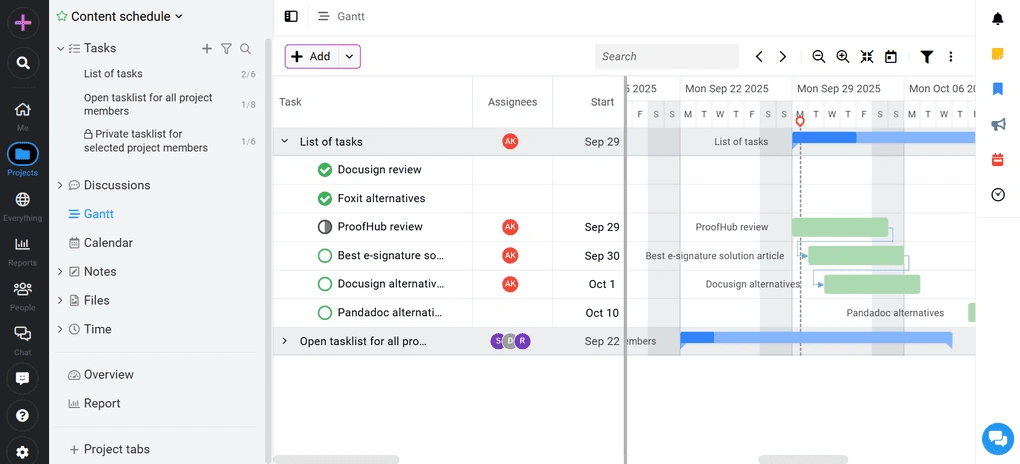
Task: Open the blue bookmarks icon
Action: tap(997, 89)
